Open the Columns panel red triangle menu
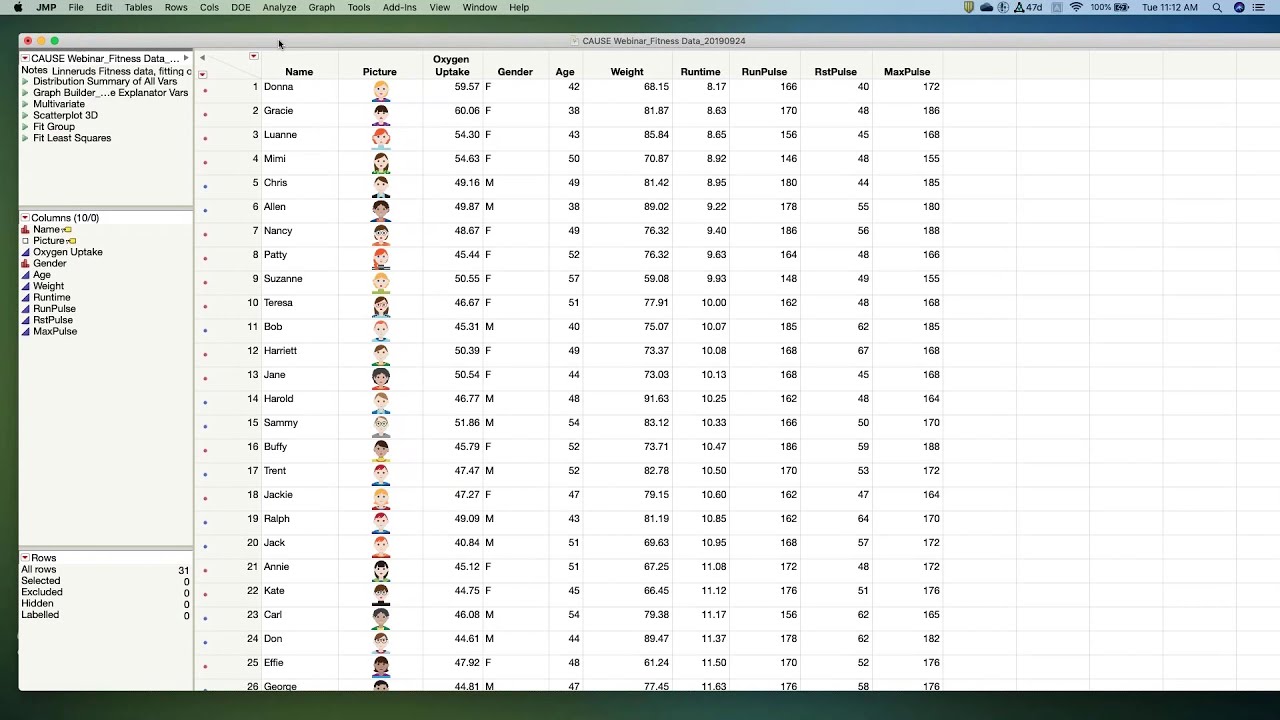 click(25, 218)
